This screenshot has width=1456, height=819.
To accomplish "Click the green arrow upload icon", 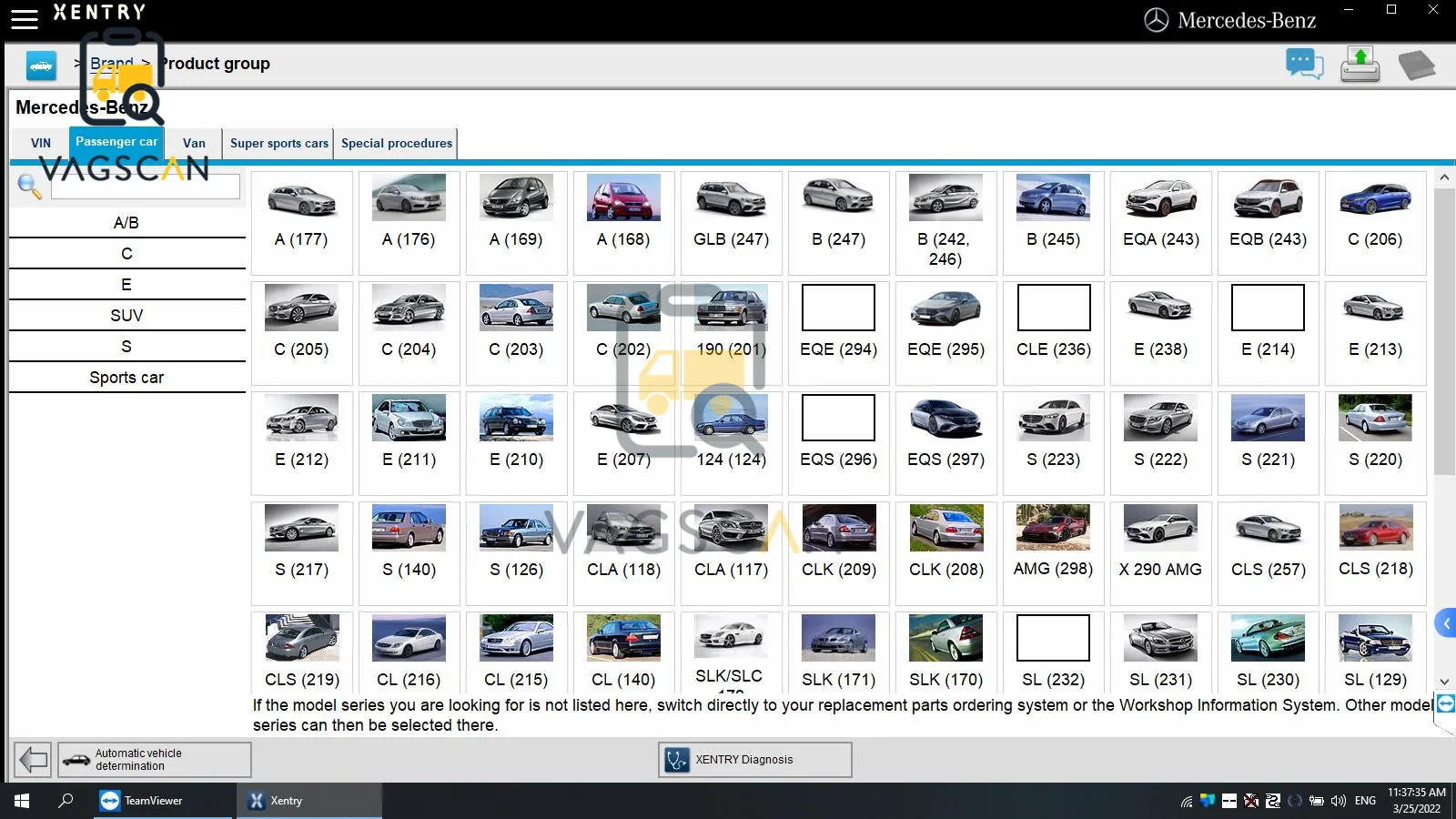I will click(1360, 65).
